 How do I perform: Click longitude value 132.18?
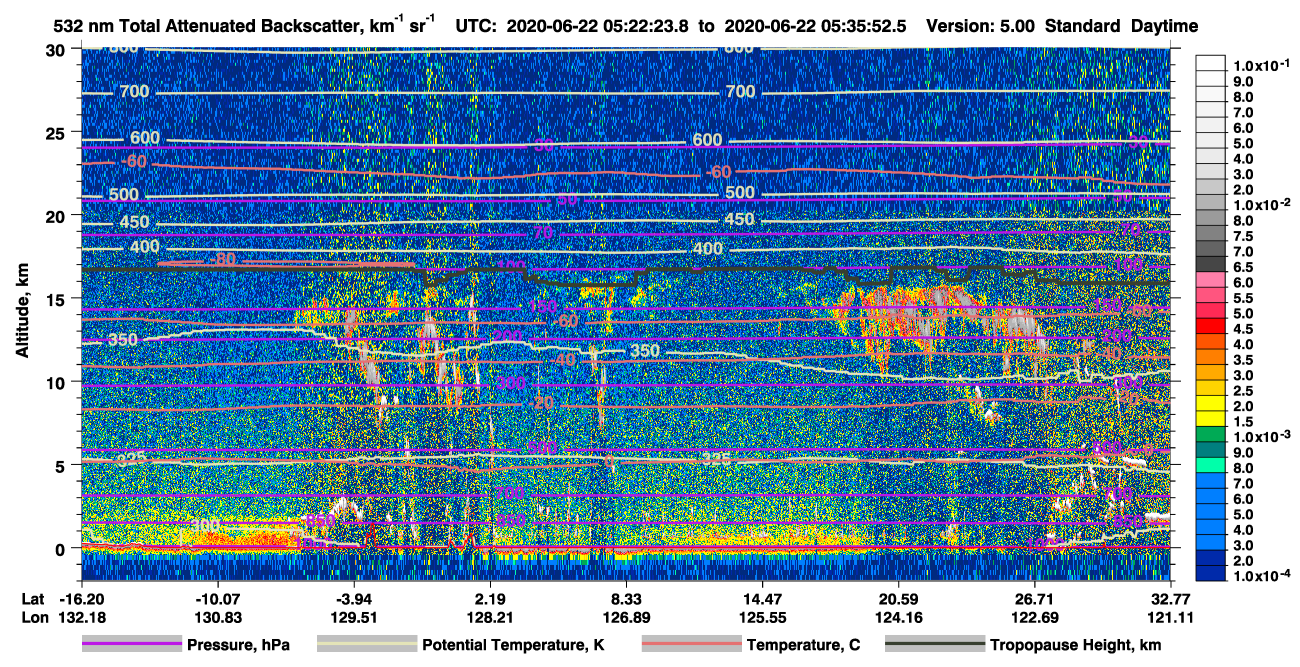pyautogui.click(x=81, y=617)
